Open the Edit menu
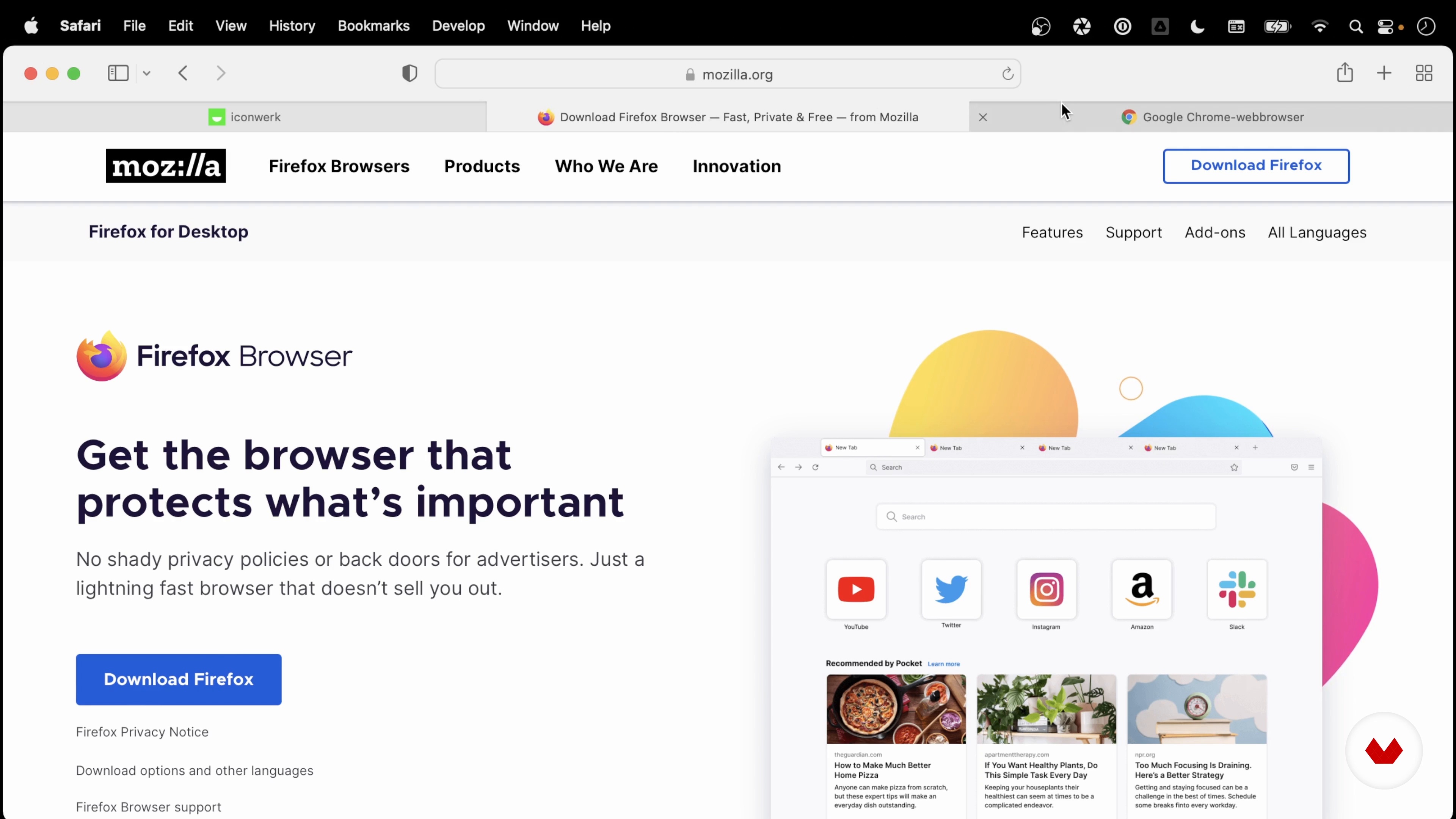The height and width of the screenshot is (819, 1456). click(x=180, y=25)
